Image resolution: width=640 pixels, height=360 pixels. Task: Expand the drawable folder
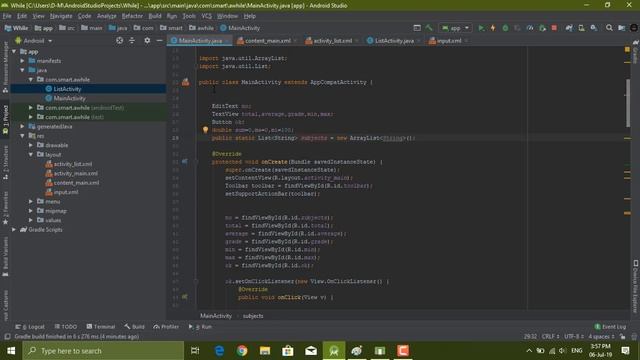31,145
